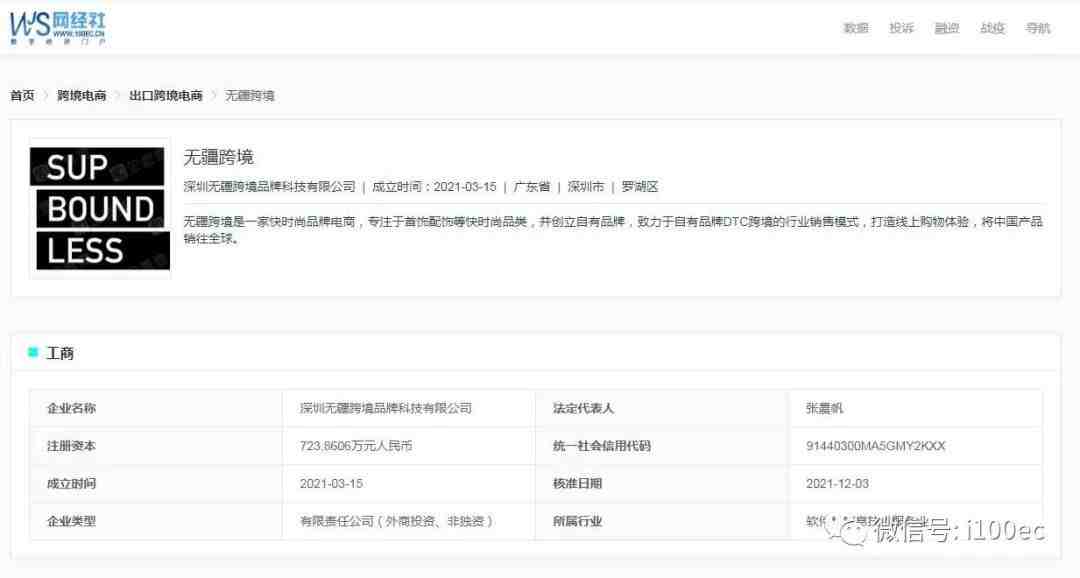Select the legal representative name 张晨帆
The width and height of the screenshot is (1080, 578).
coord(824,409)
